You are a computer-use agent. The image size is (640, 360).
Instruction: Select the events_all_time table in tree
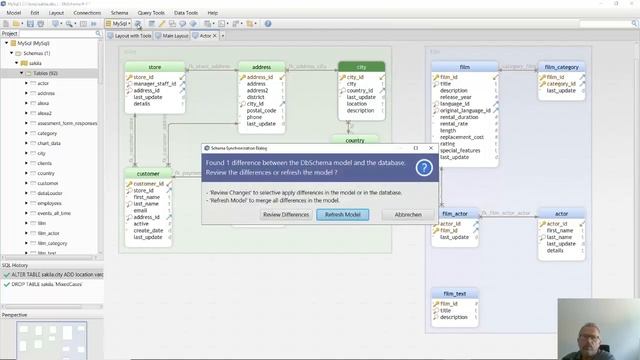click(x=54, y=213)
